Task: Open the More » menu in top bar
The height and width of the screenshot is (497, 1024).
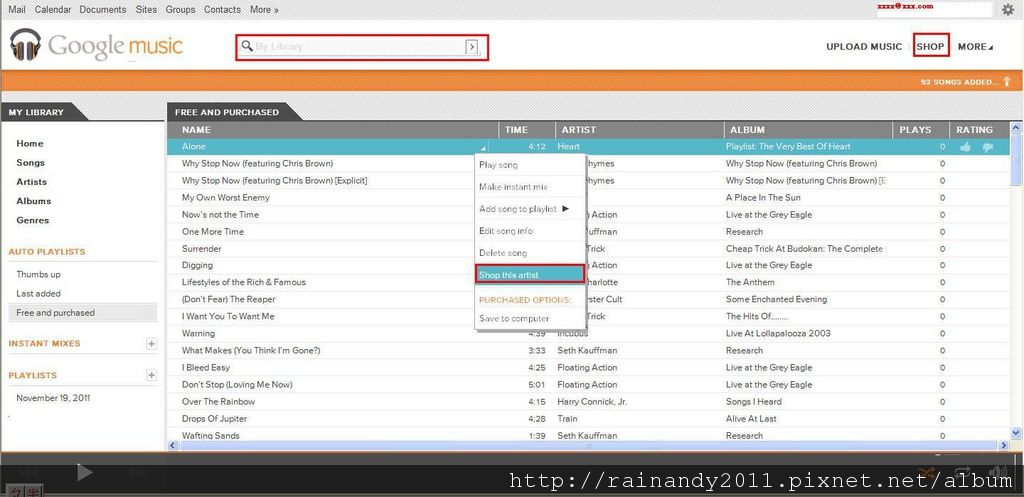Action: coord(264,10)
